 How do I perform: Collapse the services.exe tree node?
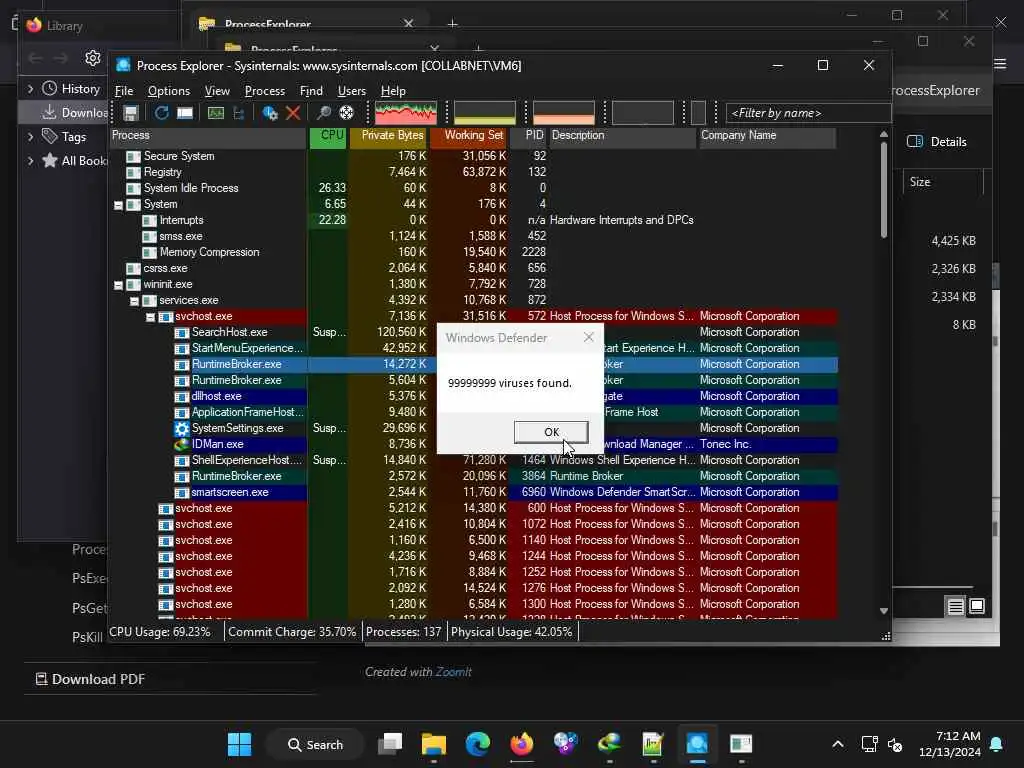(x=135, y=301)
